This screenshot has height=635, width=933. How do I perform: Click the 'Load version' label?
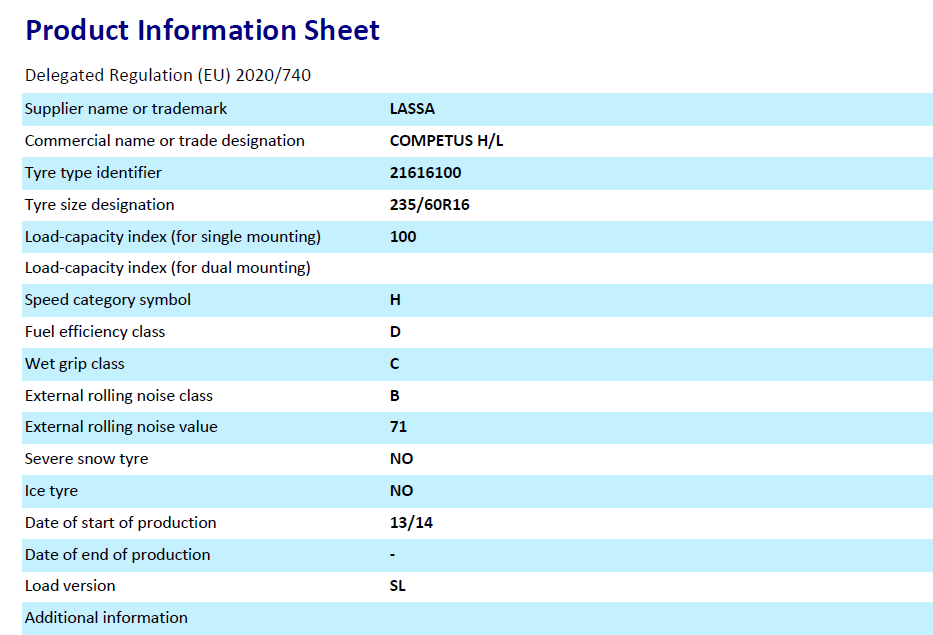(x=70, y=586)
